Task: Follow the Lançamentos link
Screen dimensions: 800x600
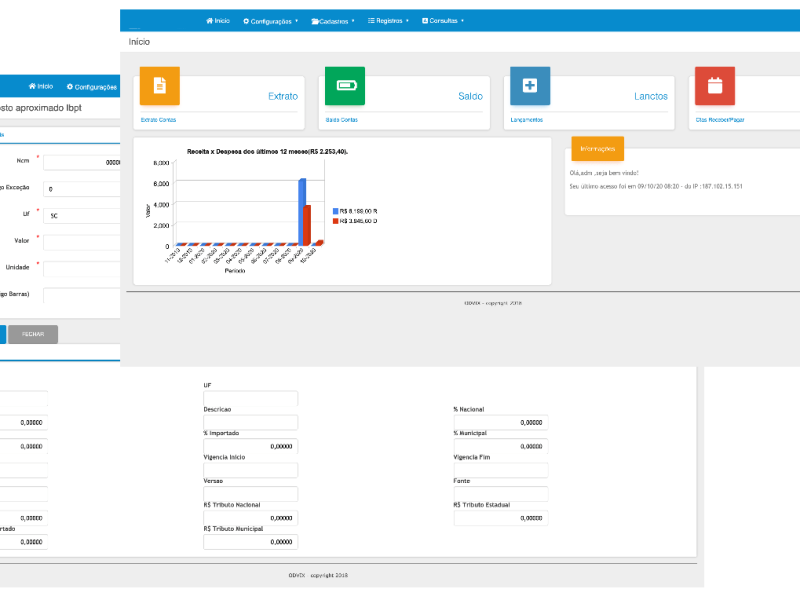Action: pyautogui.click(x=527, y=120)
